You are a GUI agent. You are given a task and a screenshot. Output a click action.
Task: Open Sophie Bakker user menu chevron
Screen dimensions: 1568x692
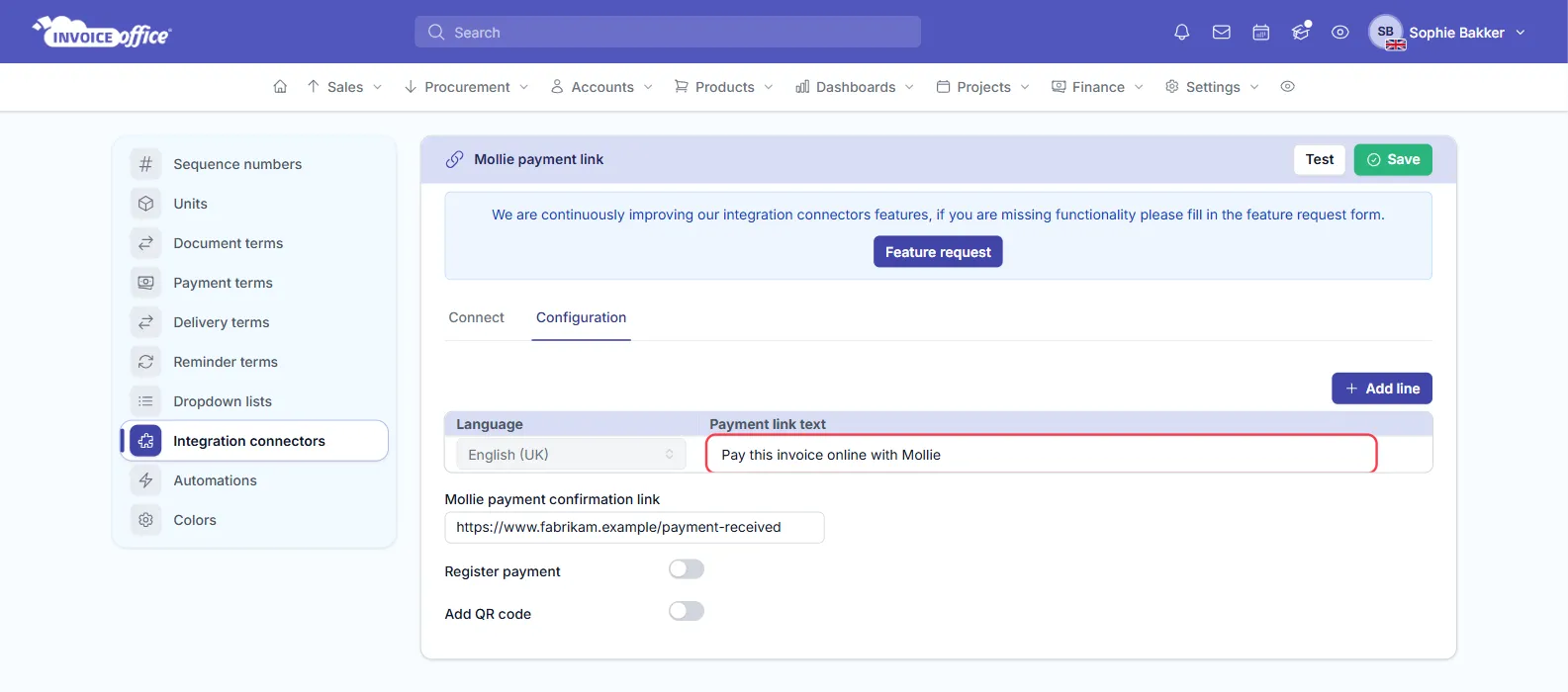1521,33
